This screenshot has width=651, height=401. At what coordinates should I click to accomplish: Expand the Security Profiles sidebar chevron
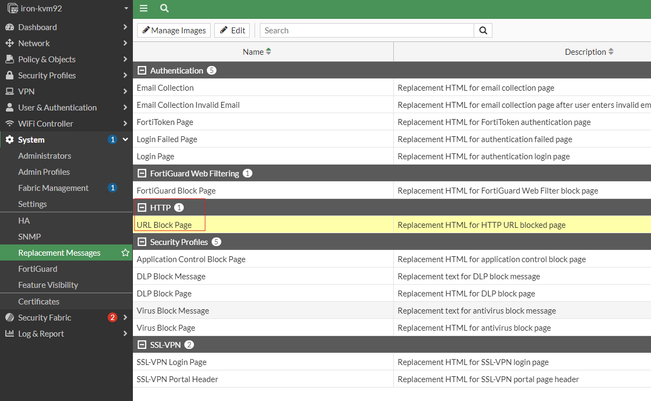pyautogui.click(x=125, y=75)
